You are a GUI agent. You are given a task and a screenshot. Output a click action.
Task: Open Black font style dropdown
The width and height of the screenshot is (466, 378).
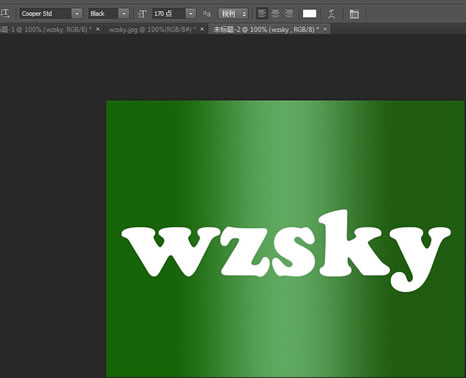124,14
